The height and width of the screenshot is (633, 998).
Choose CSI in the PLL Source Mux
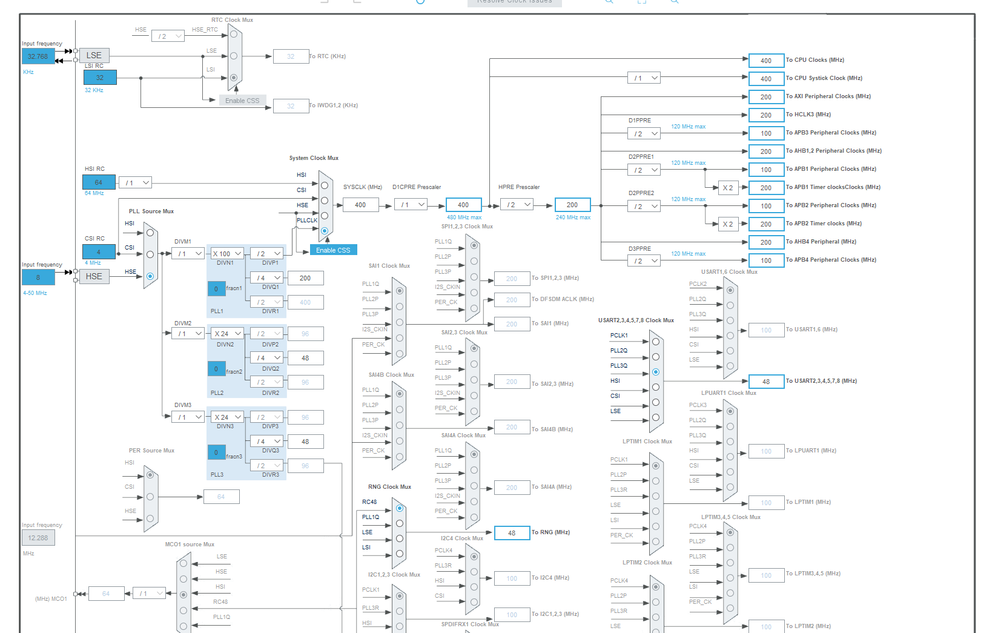[x=150, y=254]
